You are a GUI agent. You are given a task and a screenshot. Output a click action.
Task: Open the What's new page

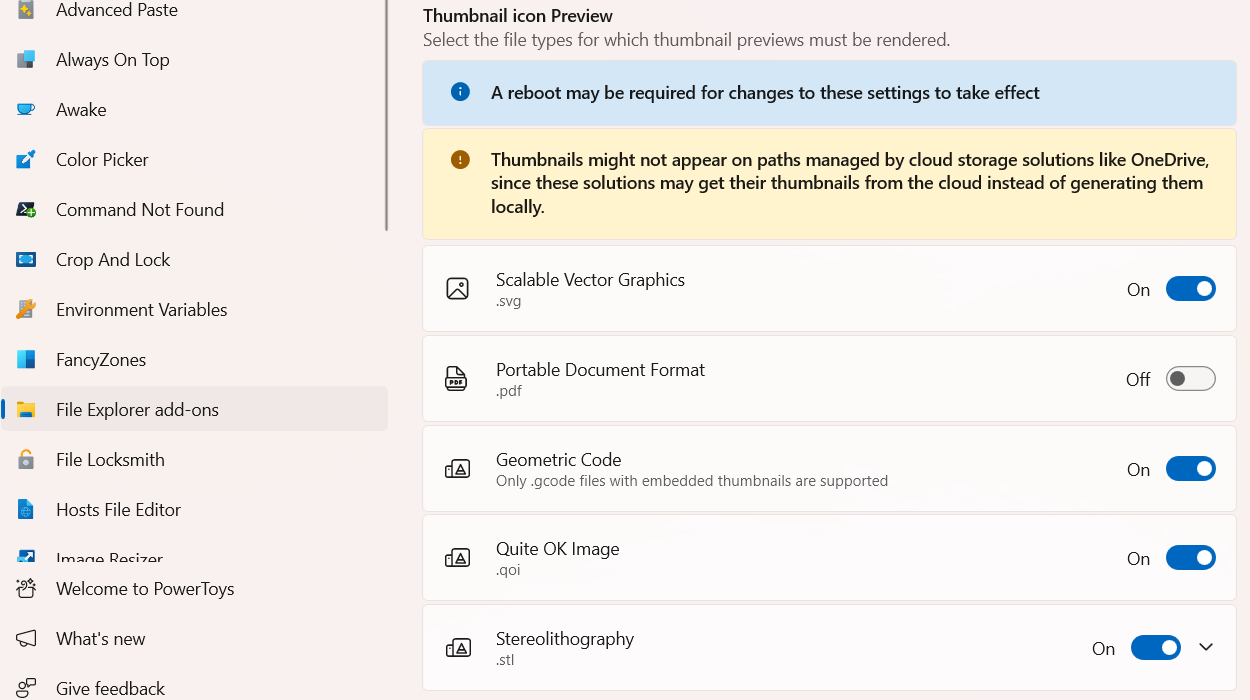tap(100, 639)
